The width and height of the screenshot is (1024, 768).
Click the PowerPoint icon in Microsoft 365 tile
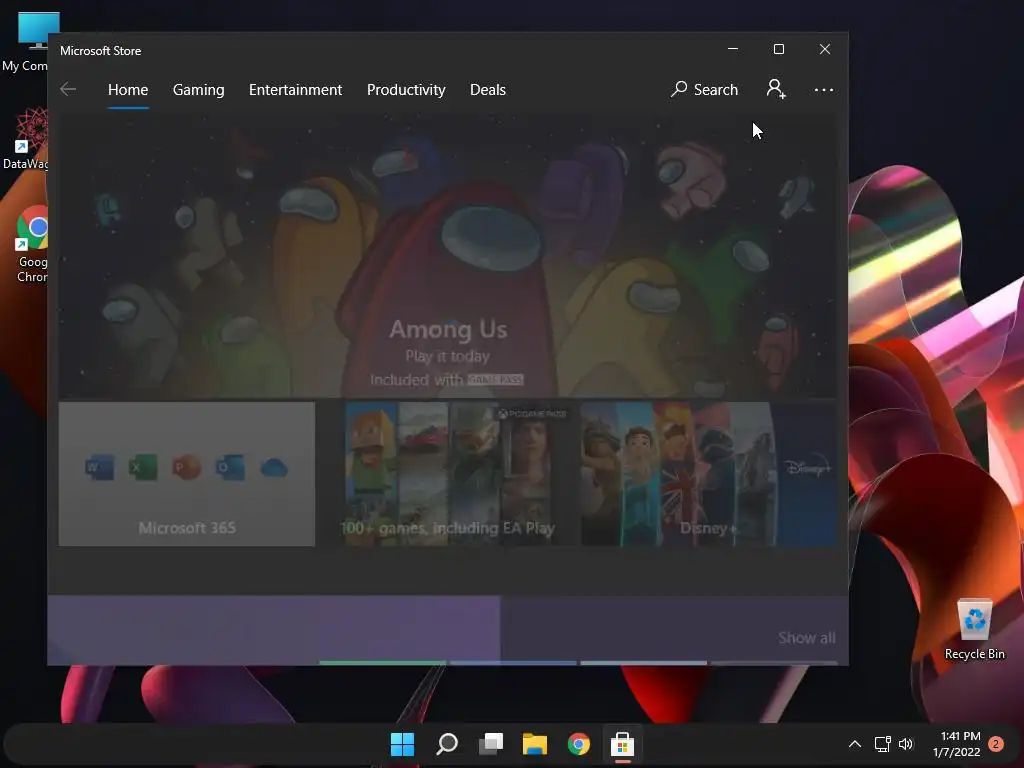coord(186,468)
